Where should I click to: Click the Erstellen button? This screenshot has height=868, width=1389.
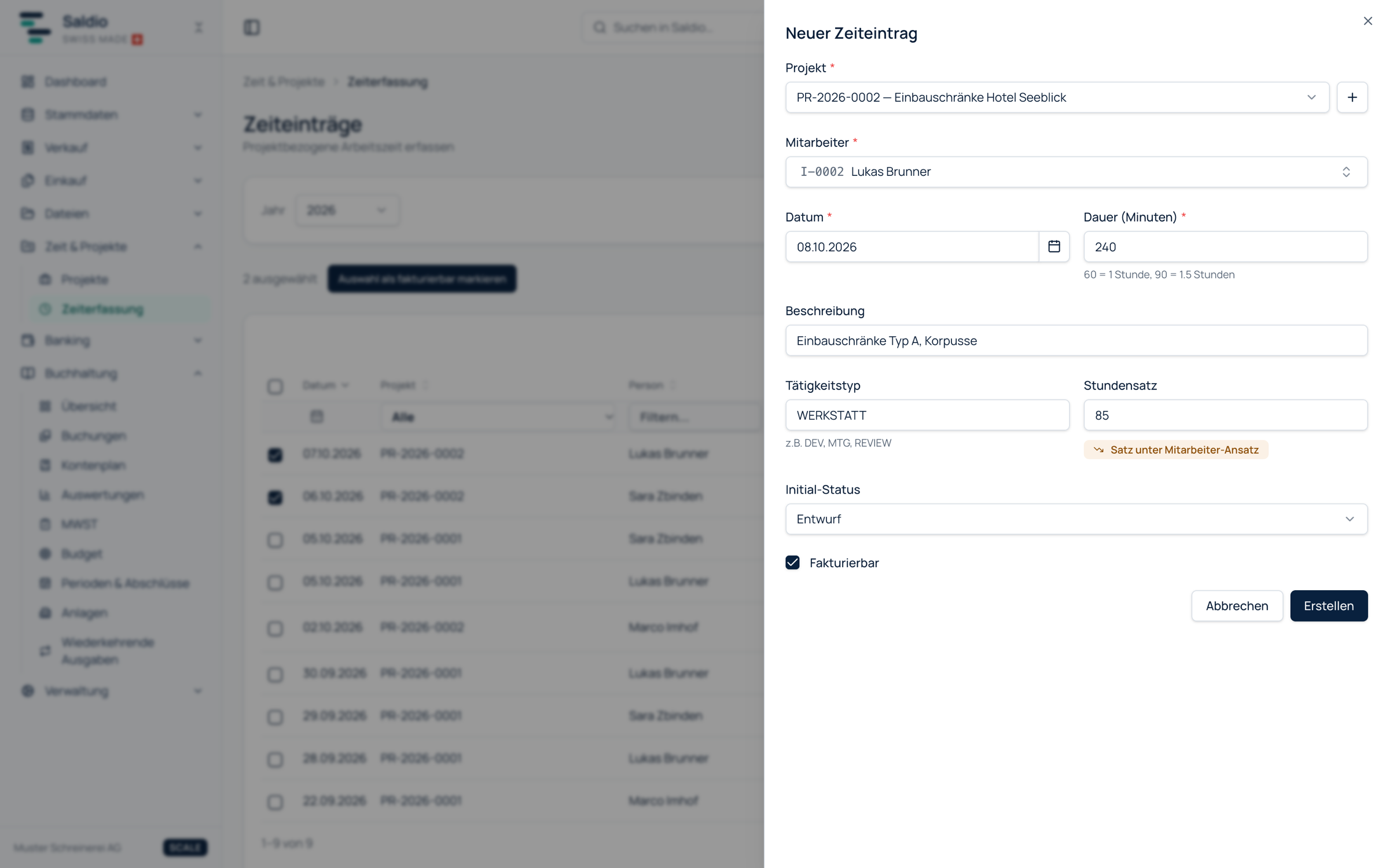[1329, 606]
